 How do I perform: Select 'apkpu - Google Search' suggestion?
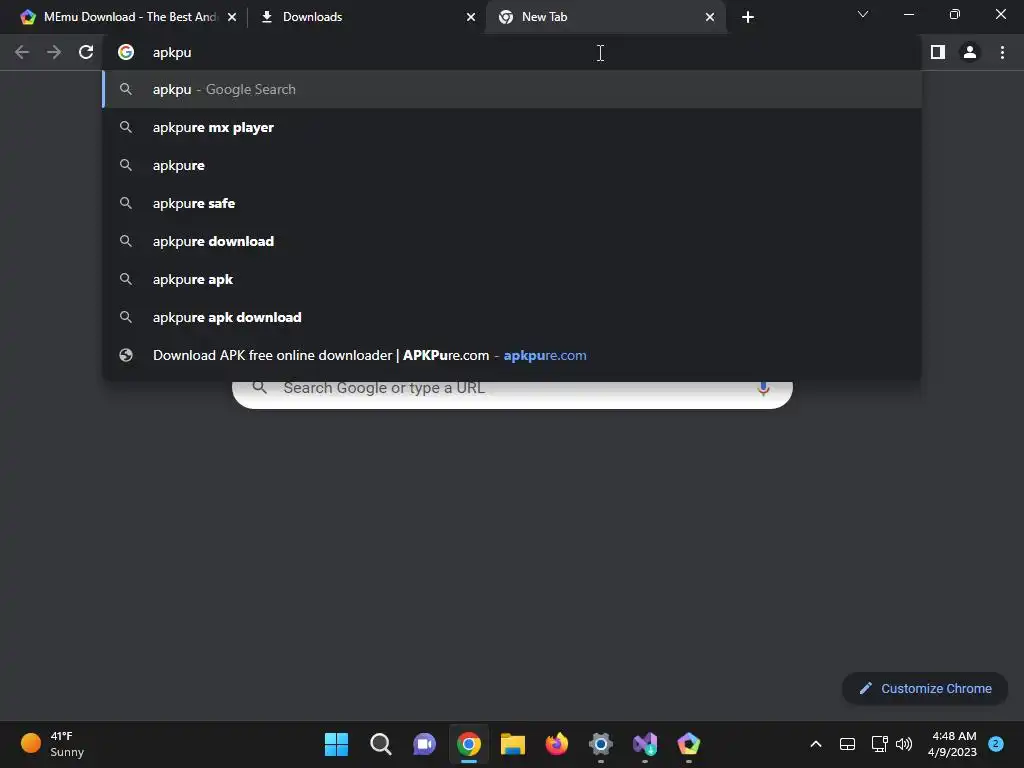512,89
